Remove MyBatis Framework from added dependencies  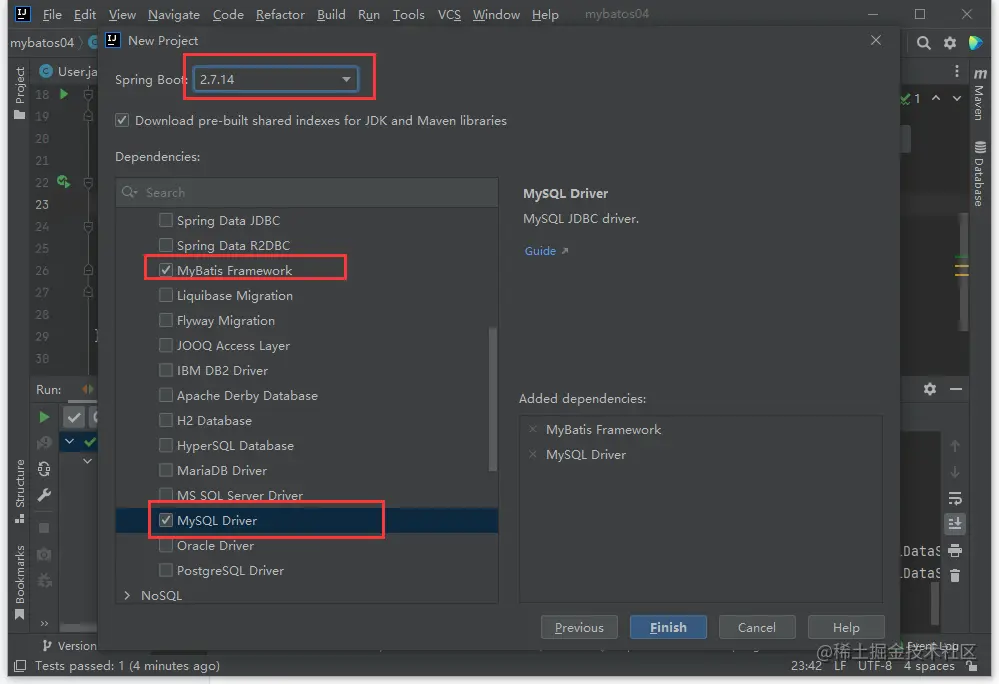coord(533,429)
